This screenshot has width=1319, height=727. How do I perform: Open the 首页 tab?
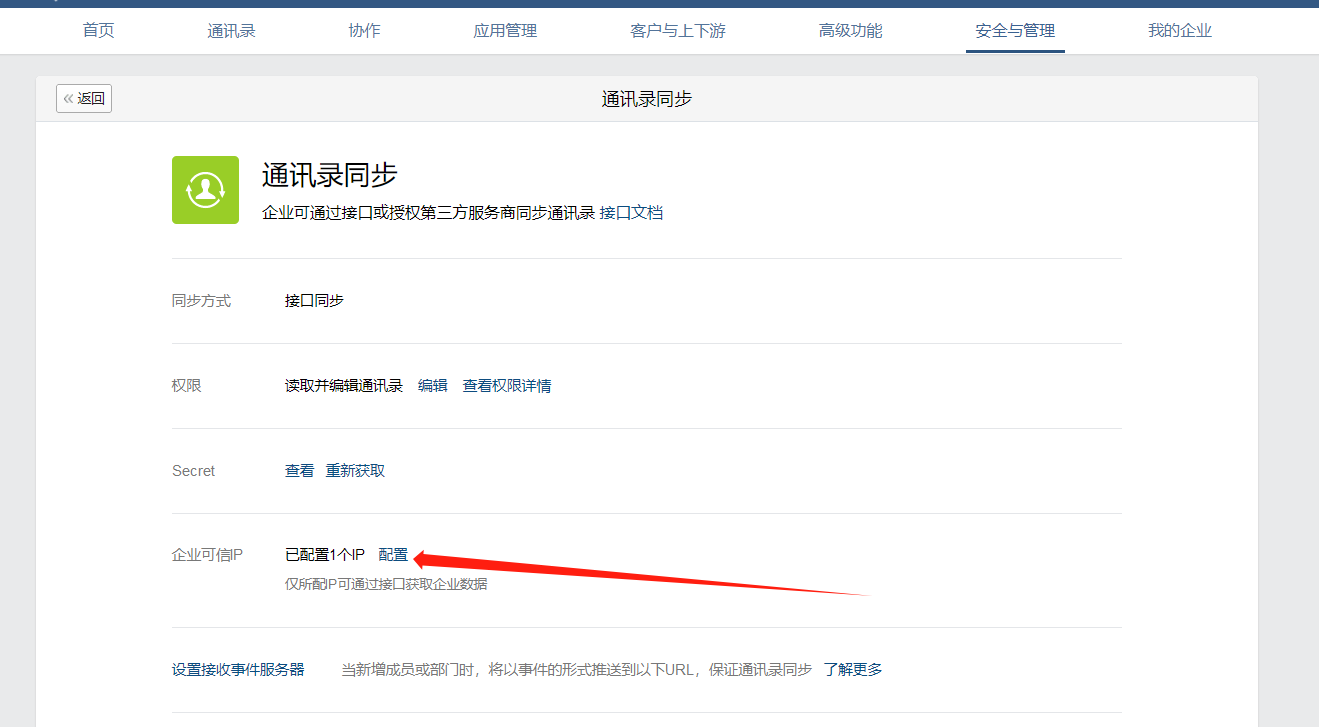pyautogui.click(x=98, y=30)
